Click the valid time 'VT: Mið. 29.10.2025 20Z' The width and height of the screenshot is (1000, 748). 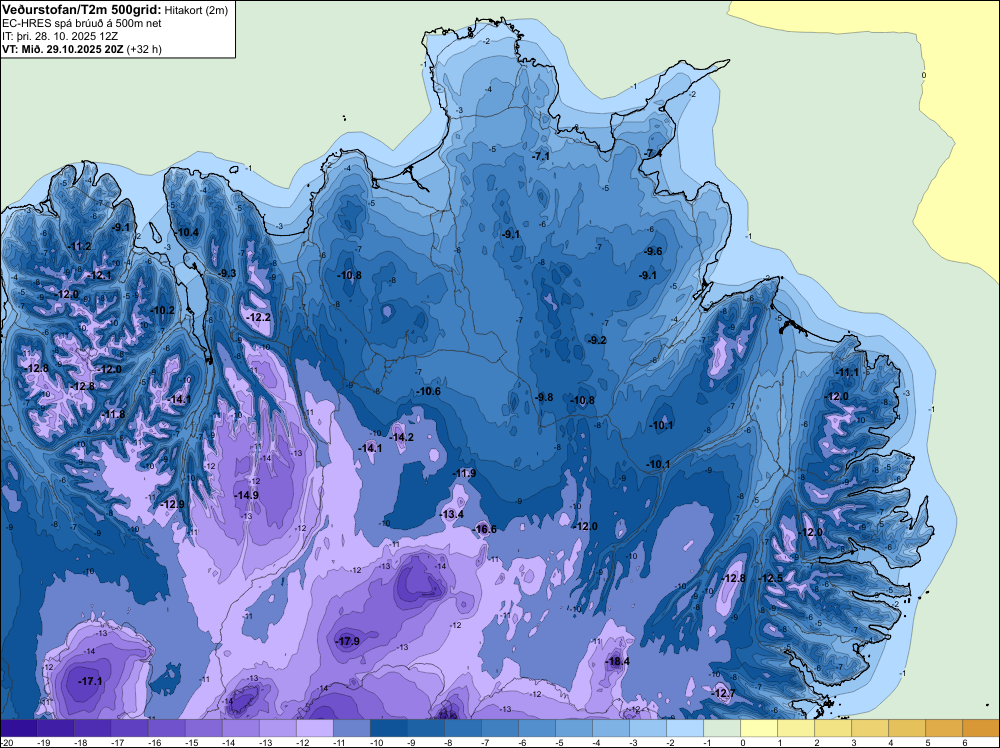click(62, 49)
